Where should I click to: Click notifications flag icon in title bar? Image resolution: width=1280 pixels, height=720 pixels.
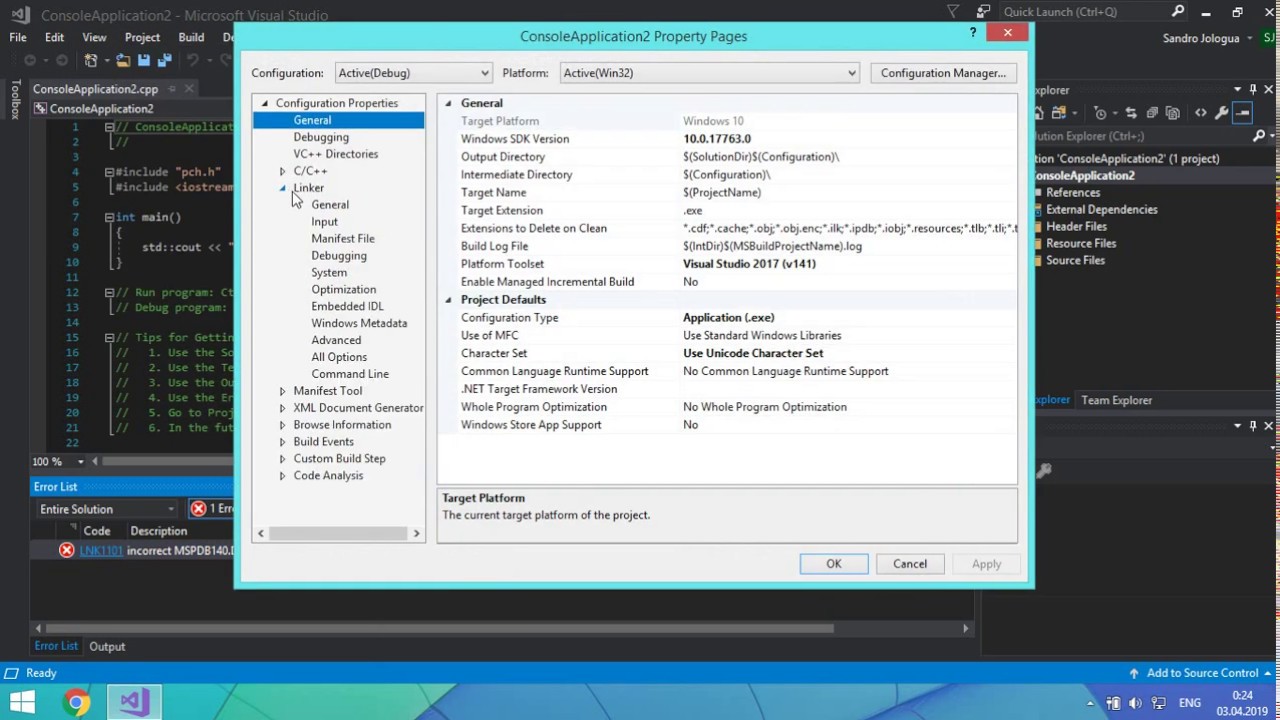click(x=953, y=12)
